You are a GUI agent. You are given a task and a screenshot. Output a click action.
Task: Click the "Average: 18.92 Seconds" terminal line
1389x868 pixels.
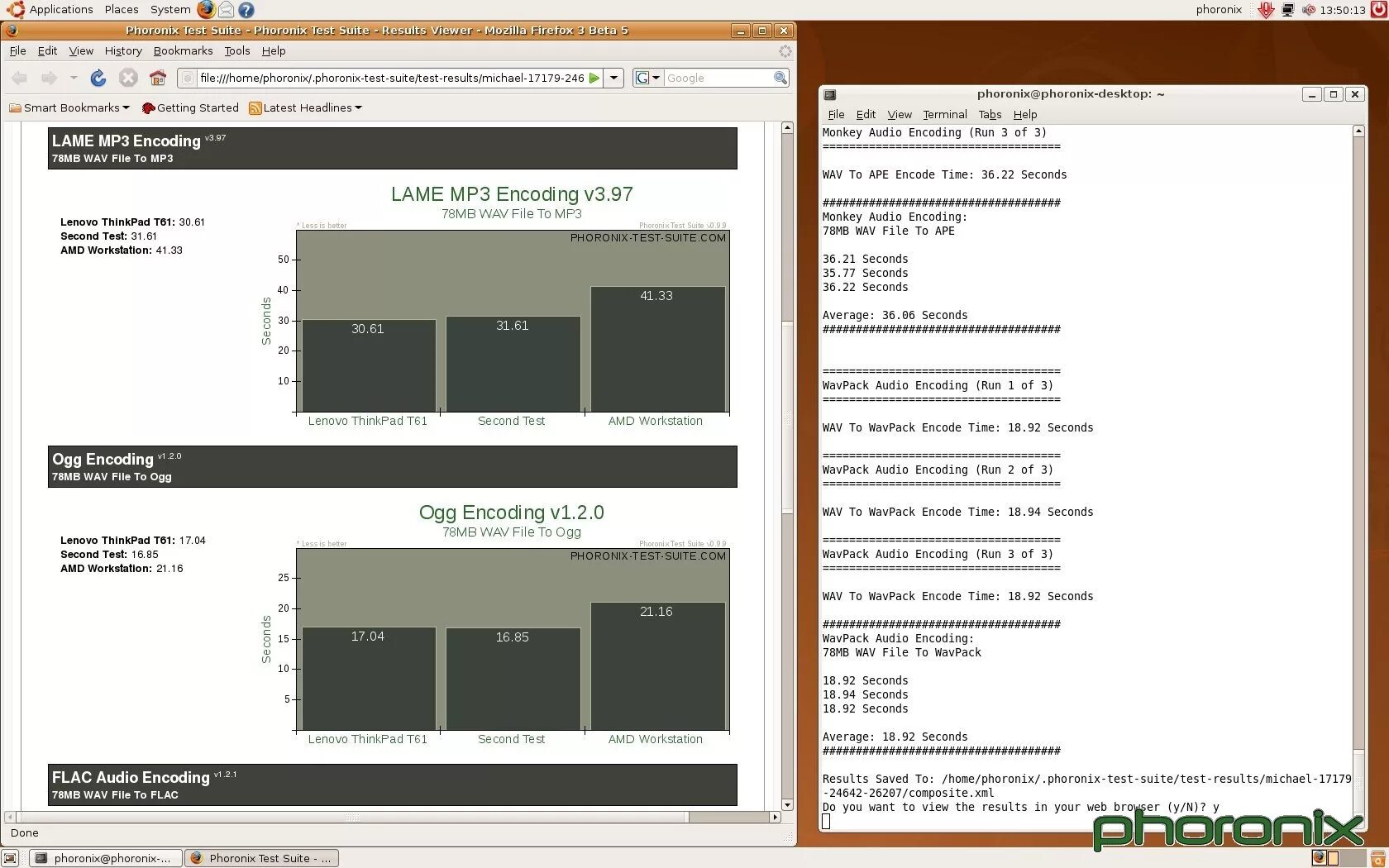(895, 737)
